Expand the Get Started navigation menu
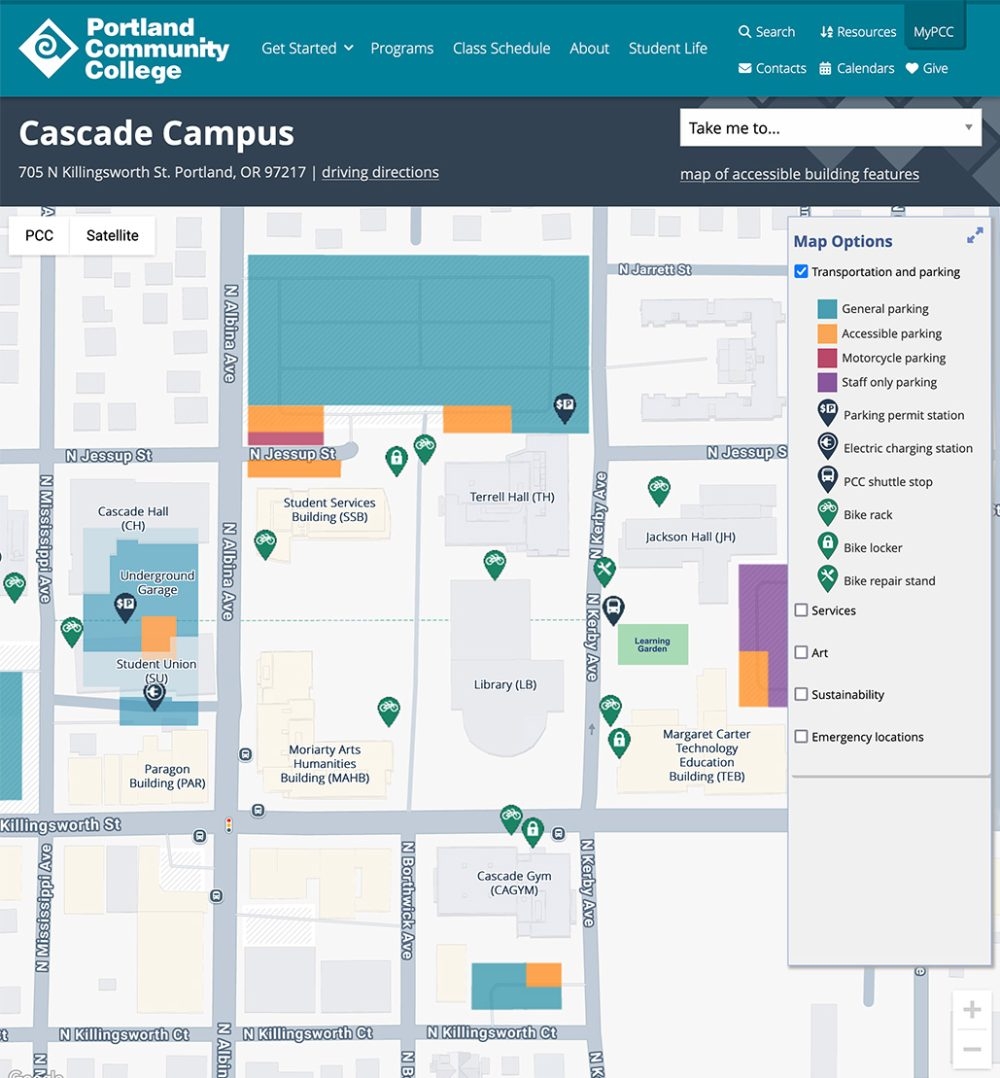Viewport: 1000px width, 1078px height. 307,47
